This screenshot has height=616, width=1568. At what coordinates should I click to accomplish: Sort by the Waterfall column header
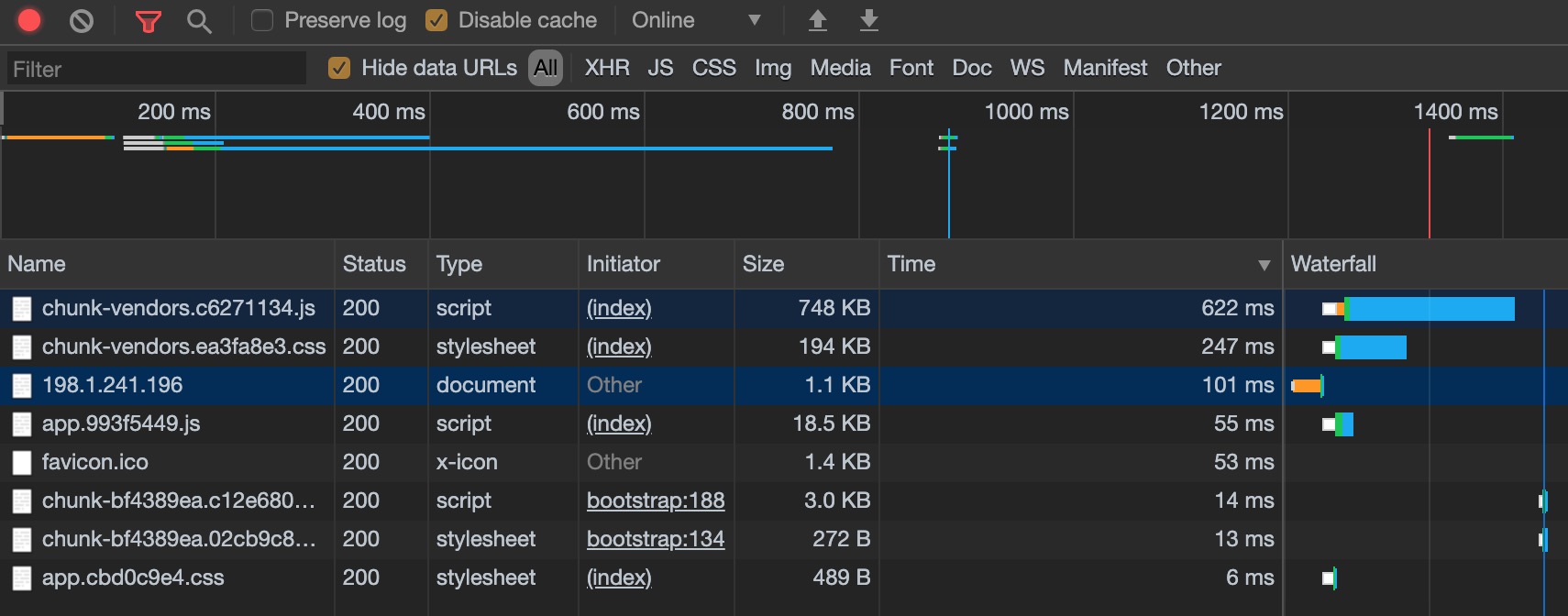[x=1333, y=265]
